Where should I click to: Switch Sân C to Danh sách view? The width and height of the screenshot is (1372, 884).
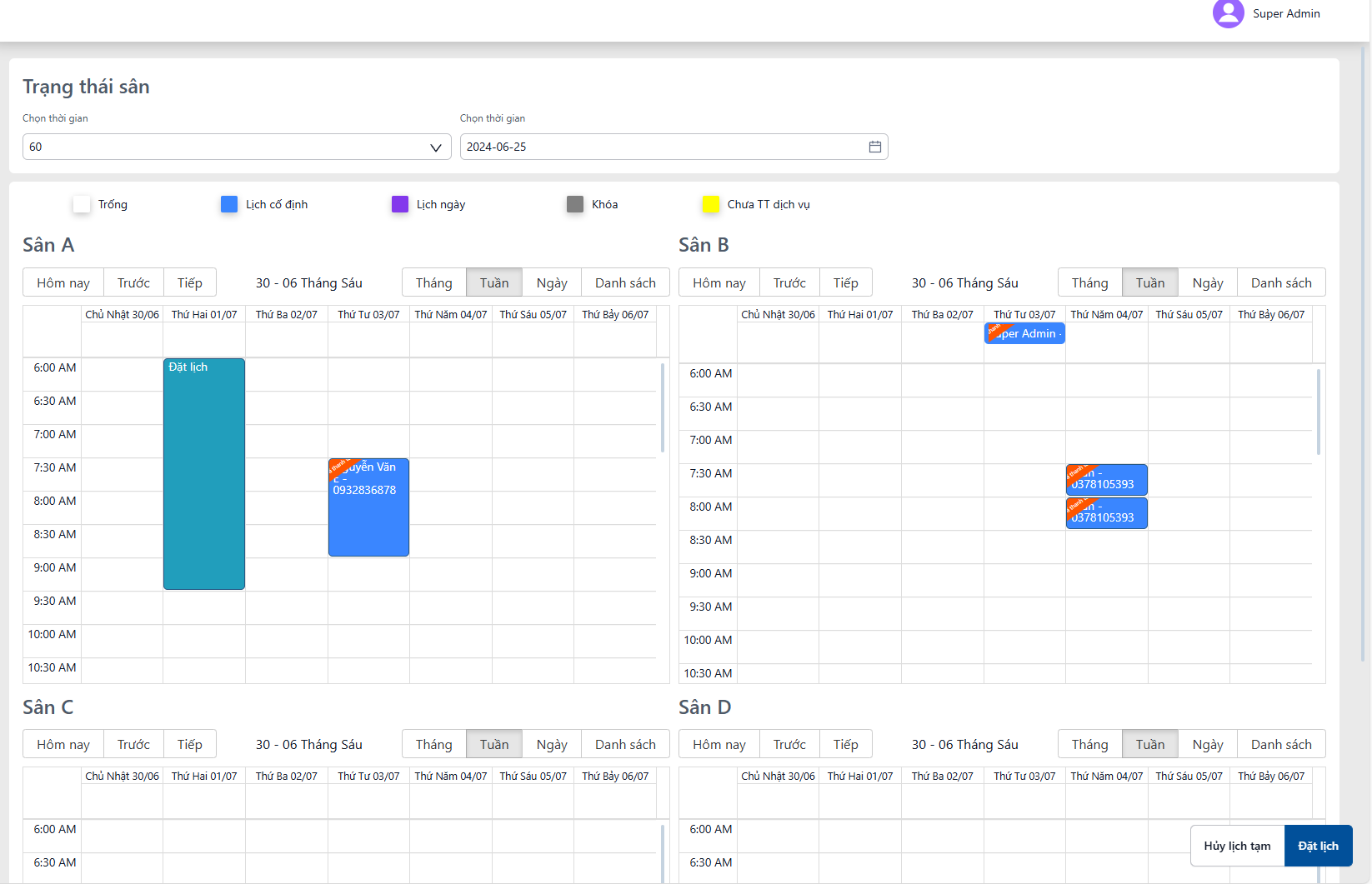point(625,744)
